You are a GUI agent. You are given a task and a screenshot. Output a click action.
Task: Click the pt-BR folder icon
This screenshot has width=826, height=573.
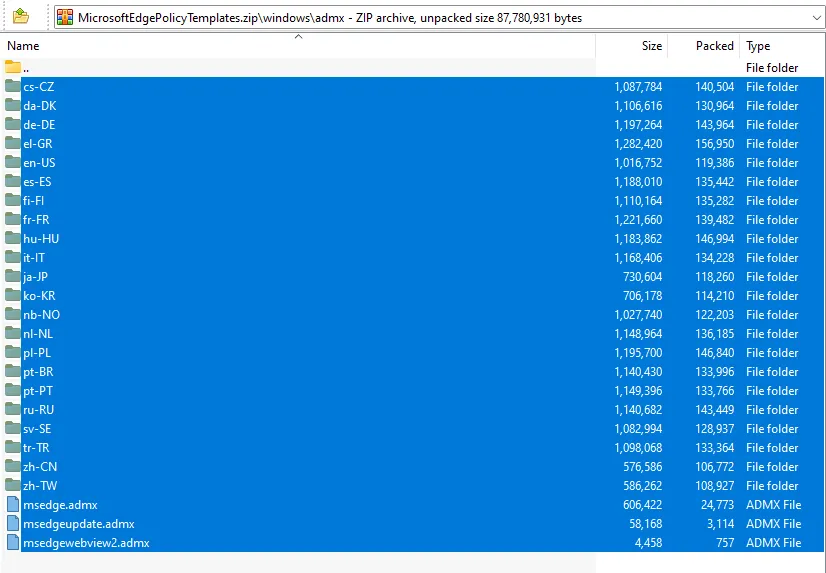13,371
